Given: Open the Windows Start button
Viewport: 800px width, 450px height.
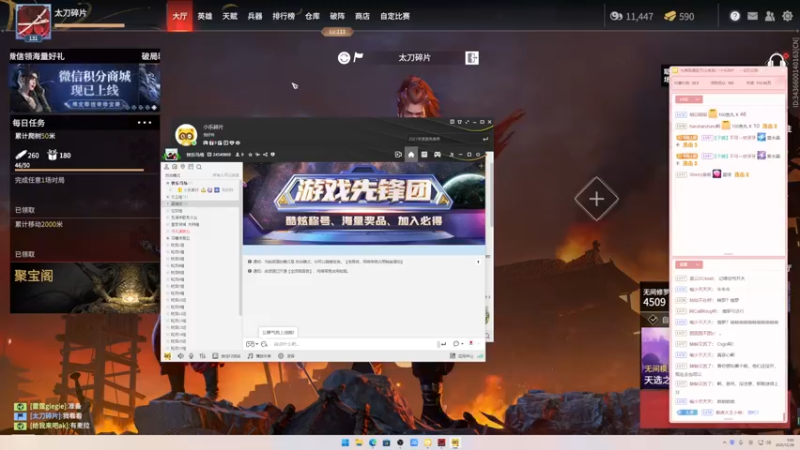Looking at the screenshot, I should 345,442.
